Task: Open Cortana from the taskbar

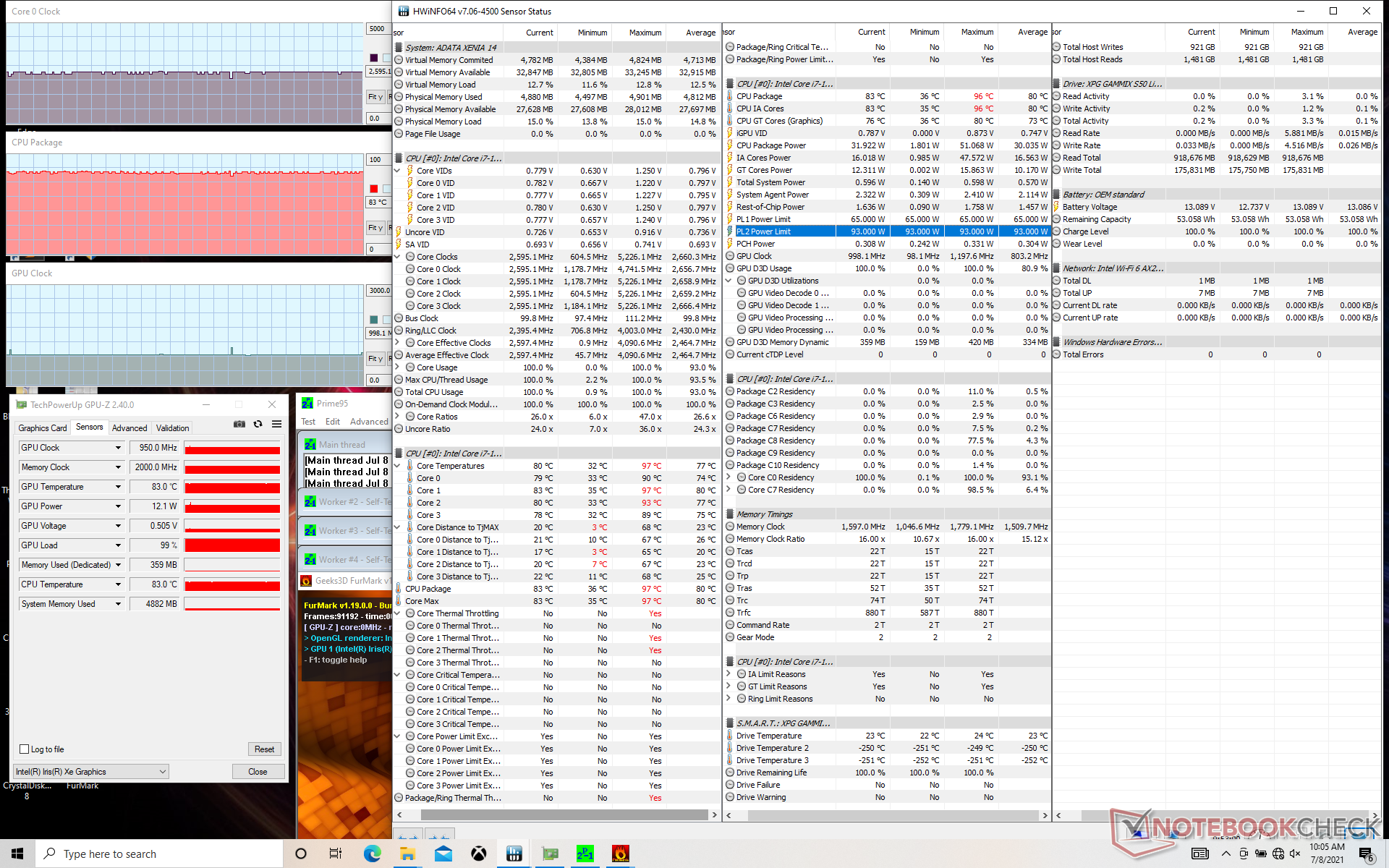Action: [301, 854]
